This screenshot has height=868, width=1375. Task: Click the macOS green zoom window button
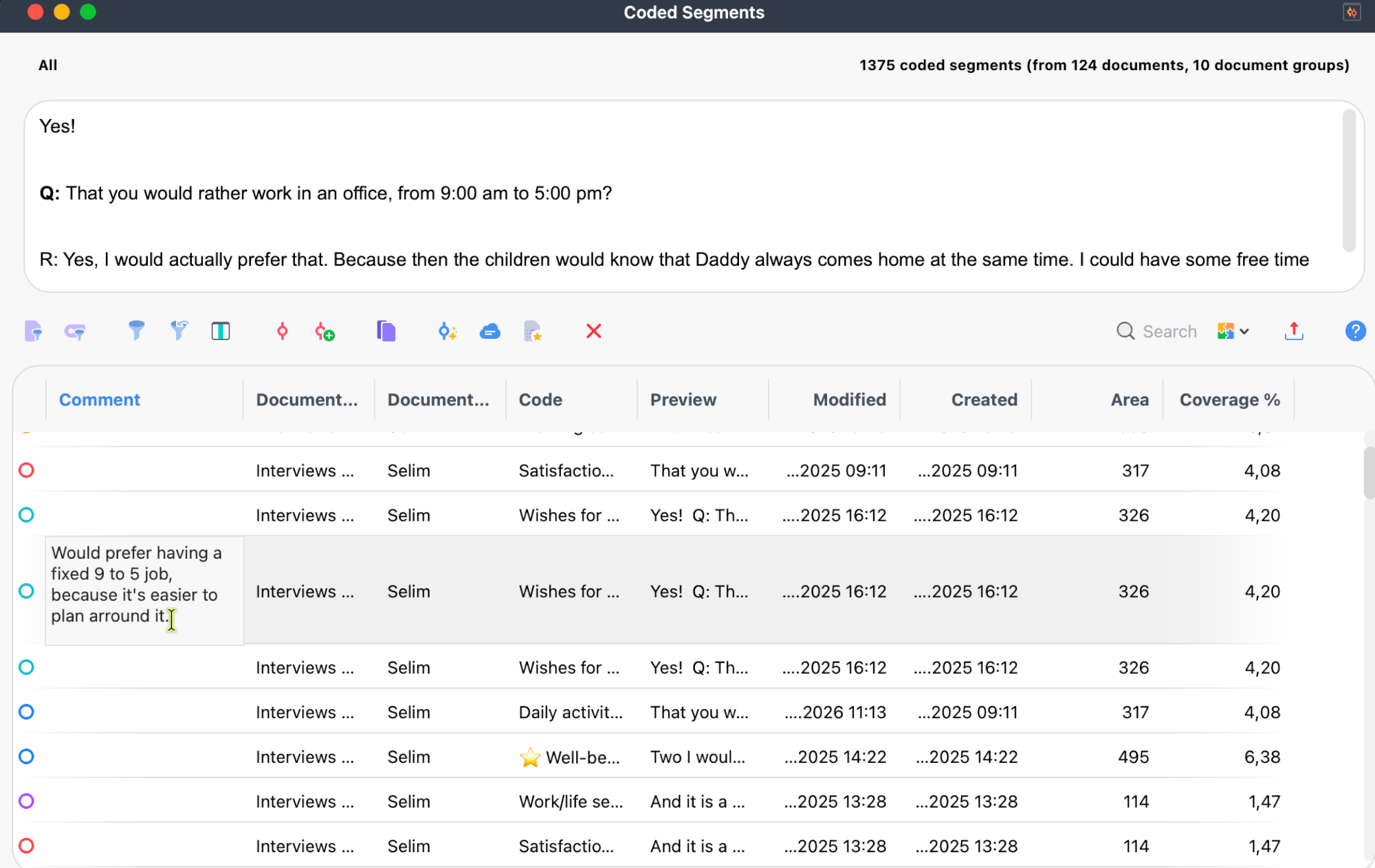(x=88, y=12)
